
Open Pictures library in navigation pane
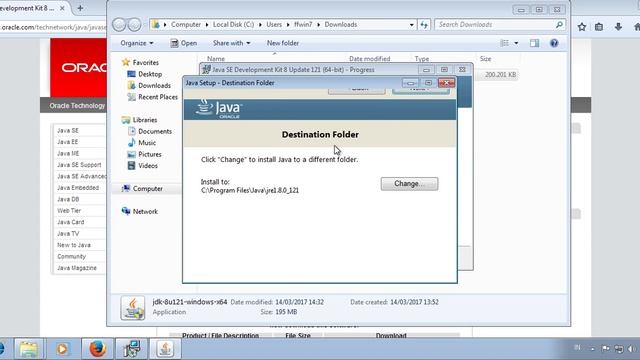click(149, 154)
